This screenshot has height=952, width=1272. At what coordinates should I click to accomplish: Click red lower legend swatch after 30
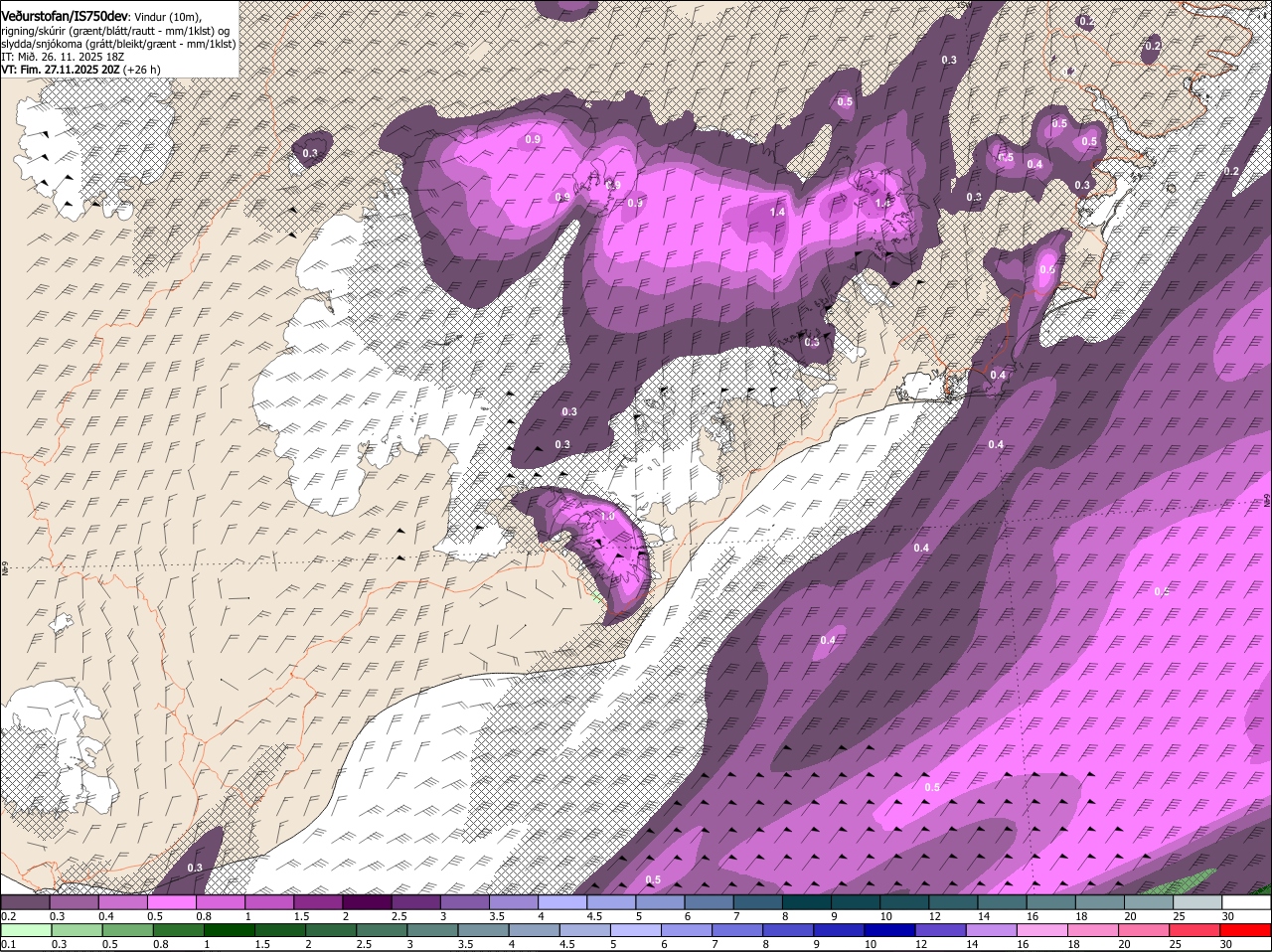tap(1248, 931)
